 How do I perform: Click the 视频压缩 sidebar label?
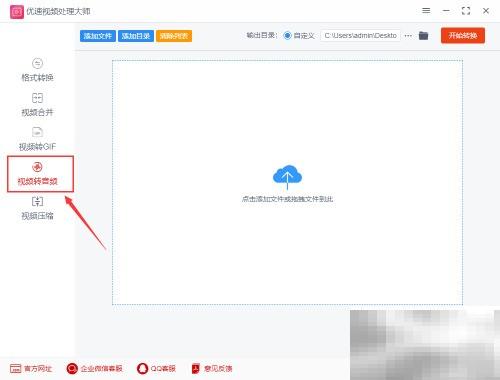point(37,216)
